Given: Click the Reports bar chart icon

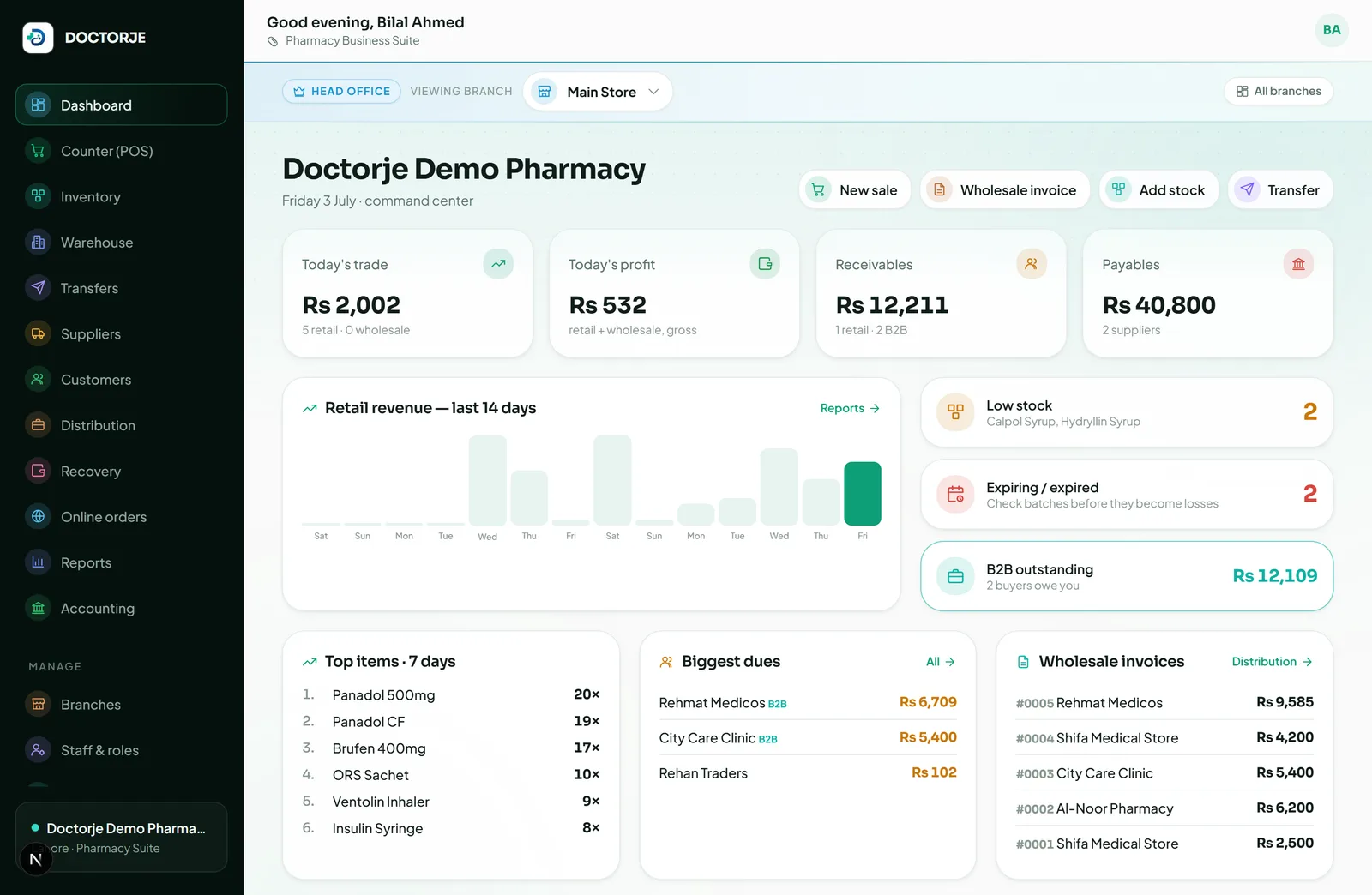Looking at the screenshot, I should coord(38,562).
